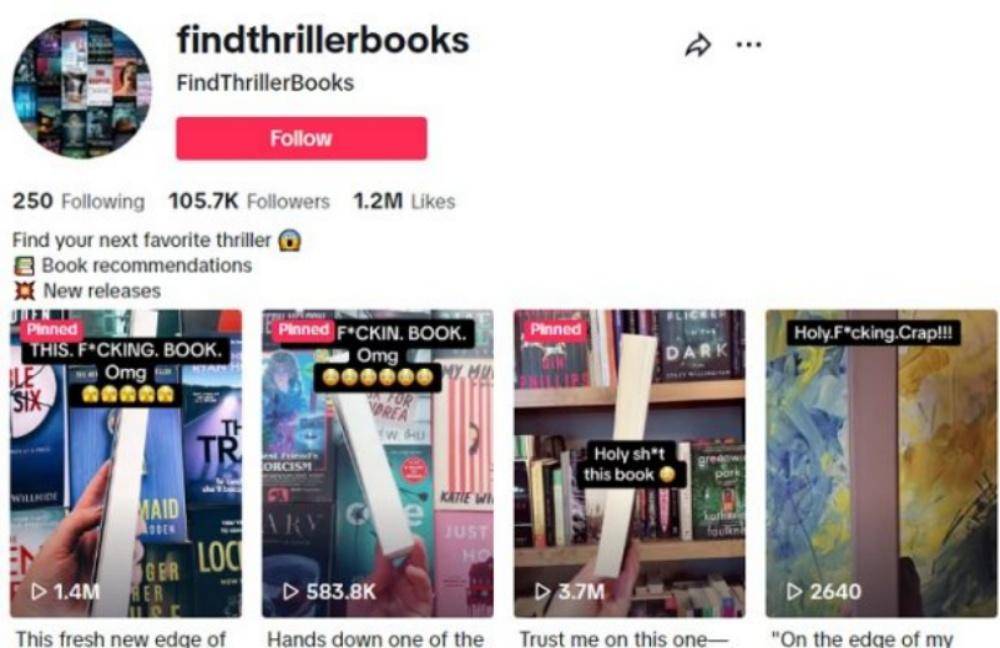
Task: Click play icon on 2640 views video
Action: pos(795,592)
